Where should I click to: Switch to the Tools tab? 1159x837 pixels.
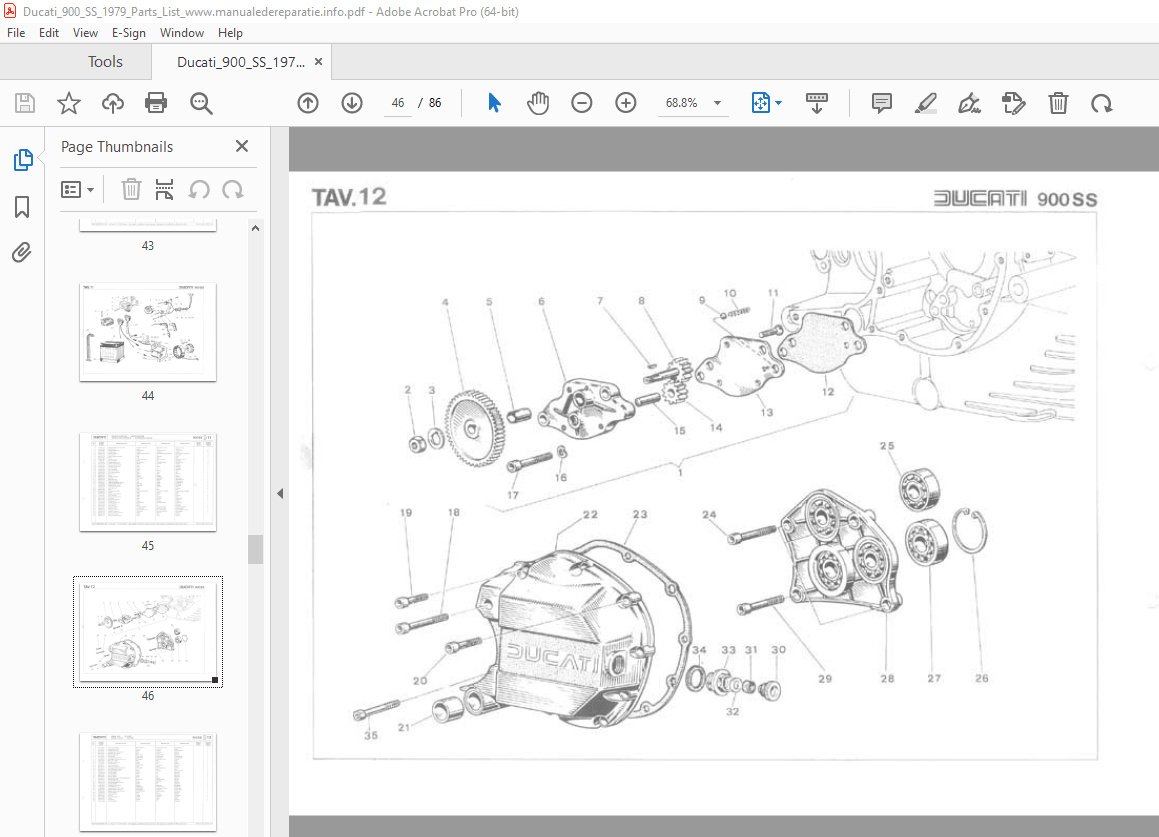pos(105,62)
